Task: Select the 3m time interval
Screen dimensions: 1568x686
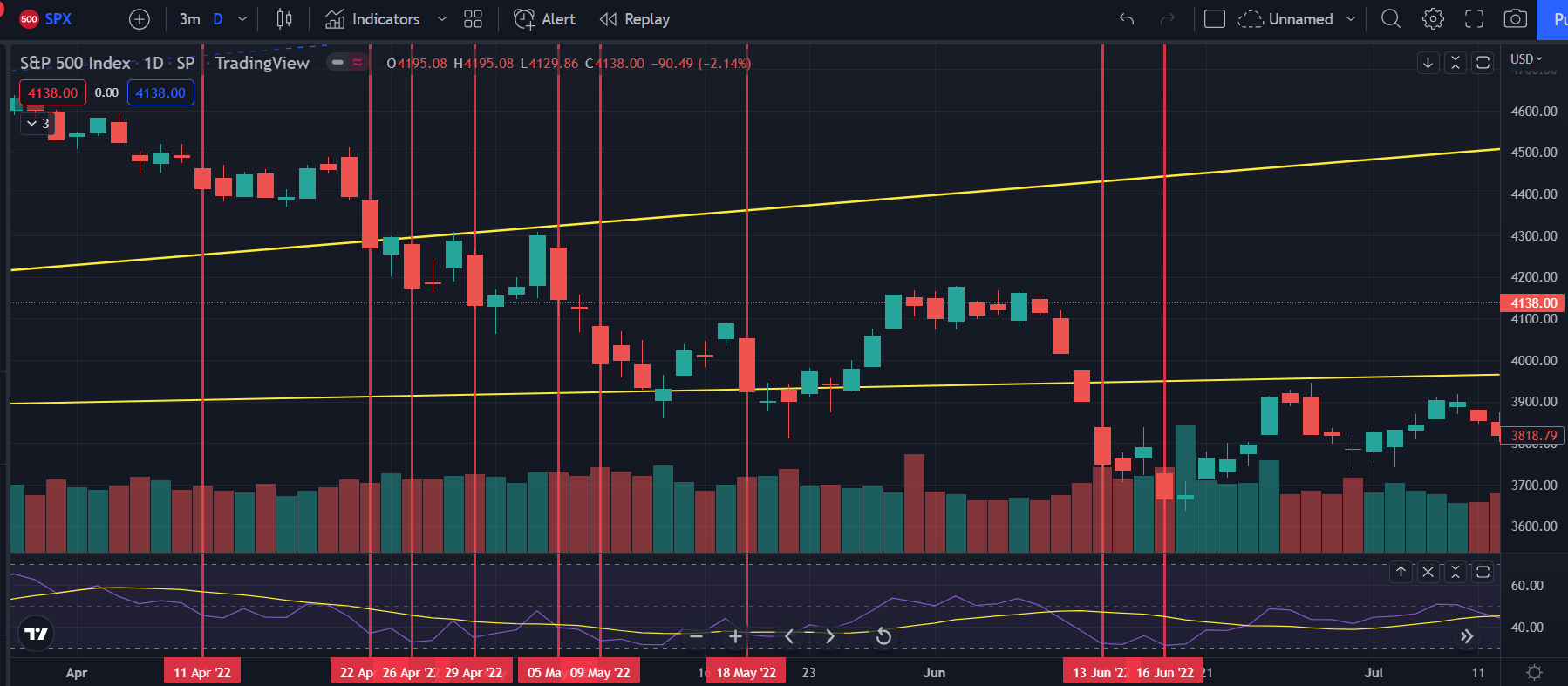Action: point(189,19)
